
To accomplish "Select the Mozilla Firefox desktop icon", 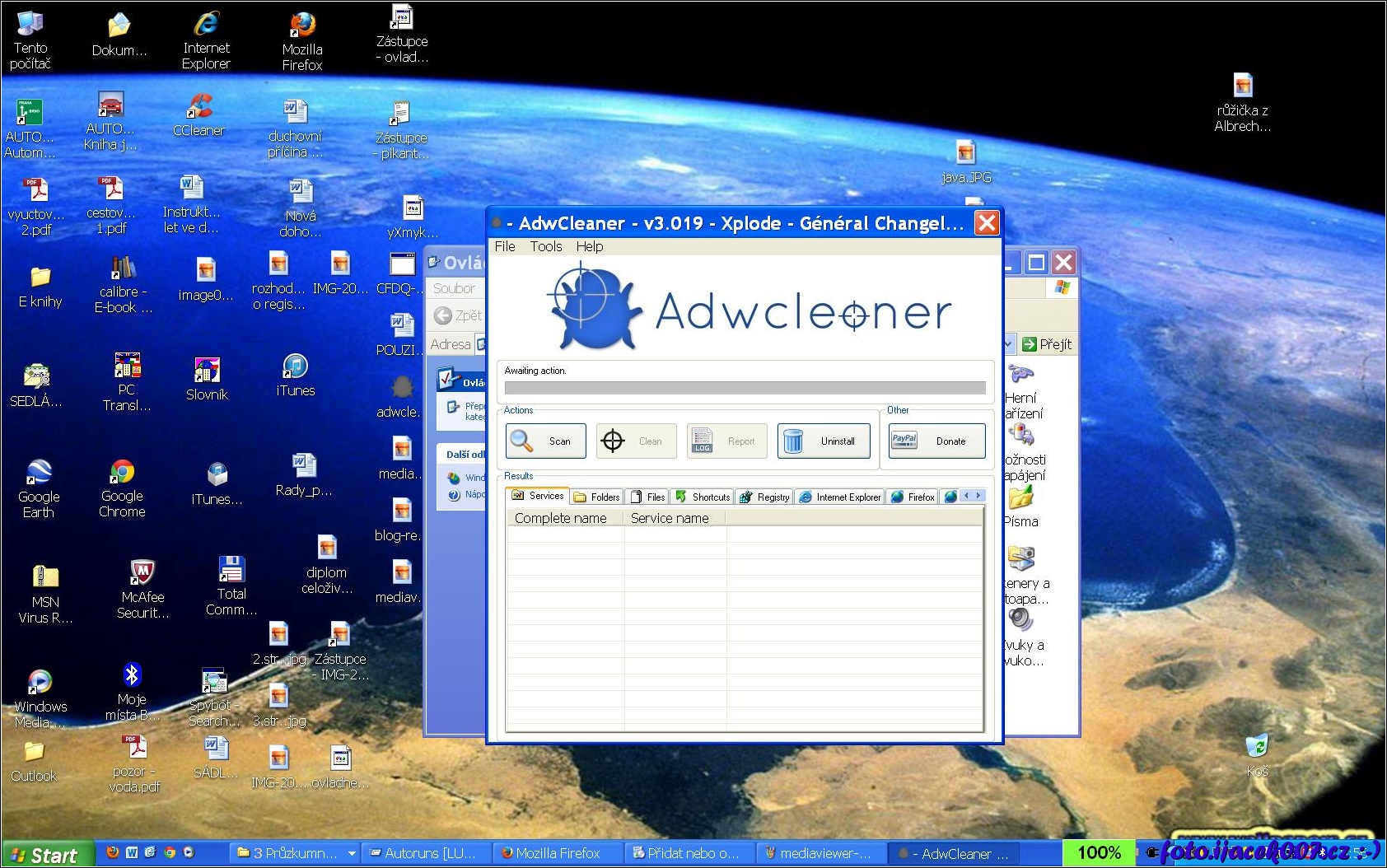I will click(301, 41).
